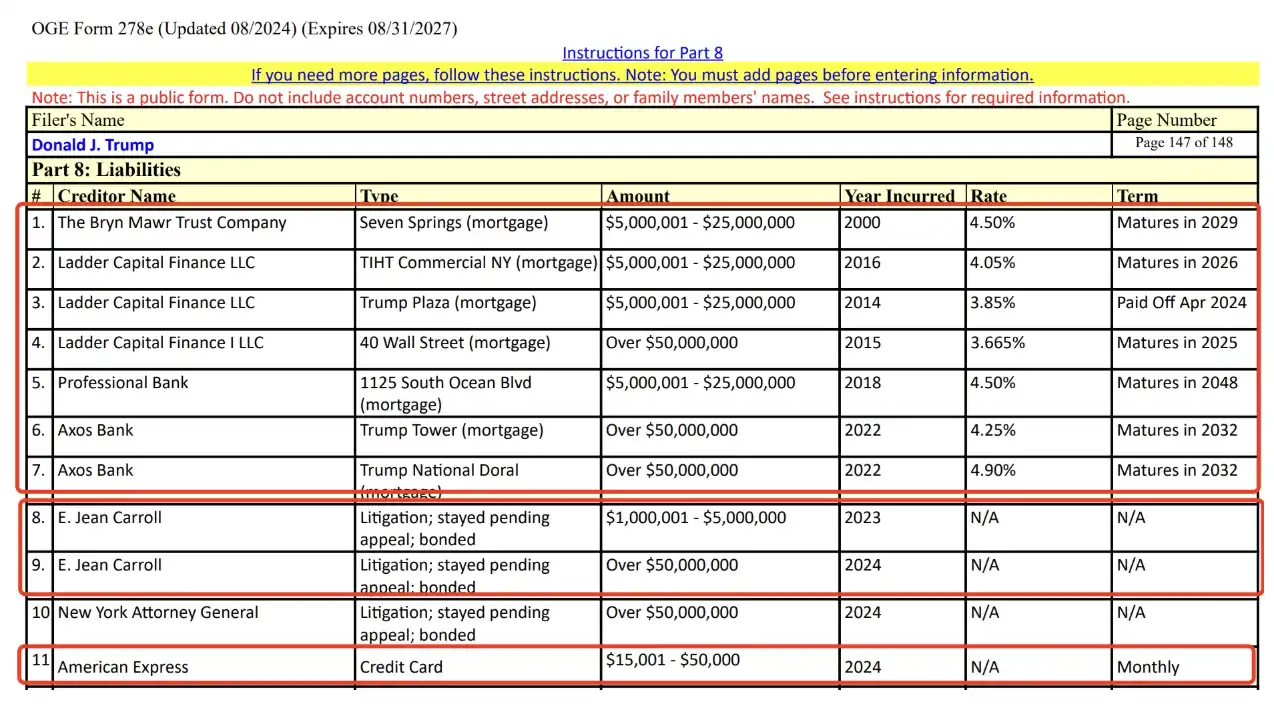
Task: Click the 'Matures in 2048' term field
Action: click(1177, 383)
